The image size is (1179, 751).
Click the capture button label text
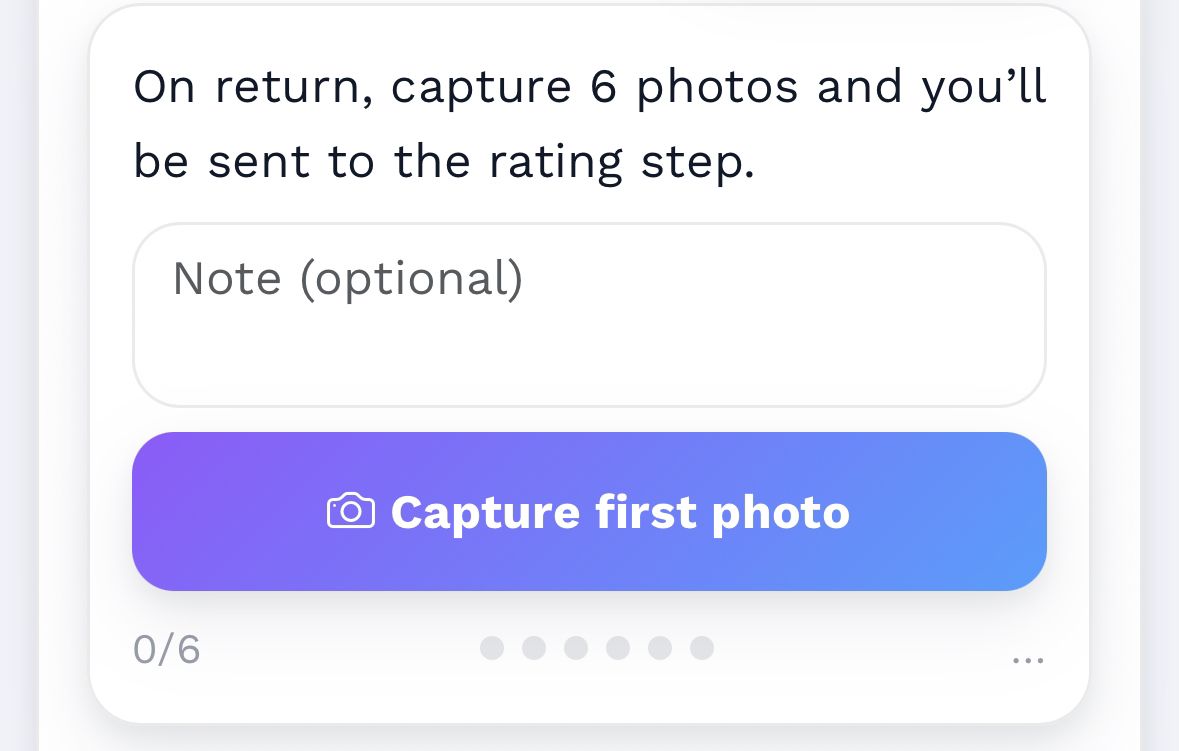pyautogui.click(x=620, y=511)
